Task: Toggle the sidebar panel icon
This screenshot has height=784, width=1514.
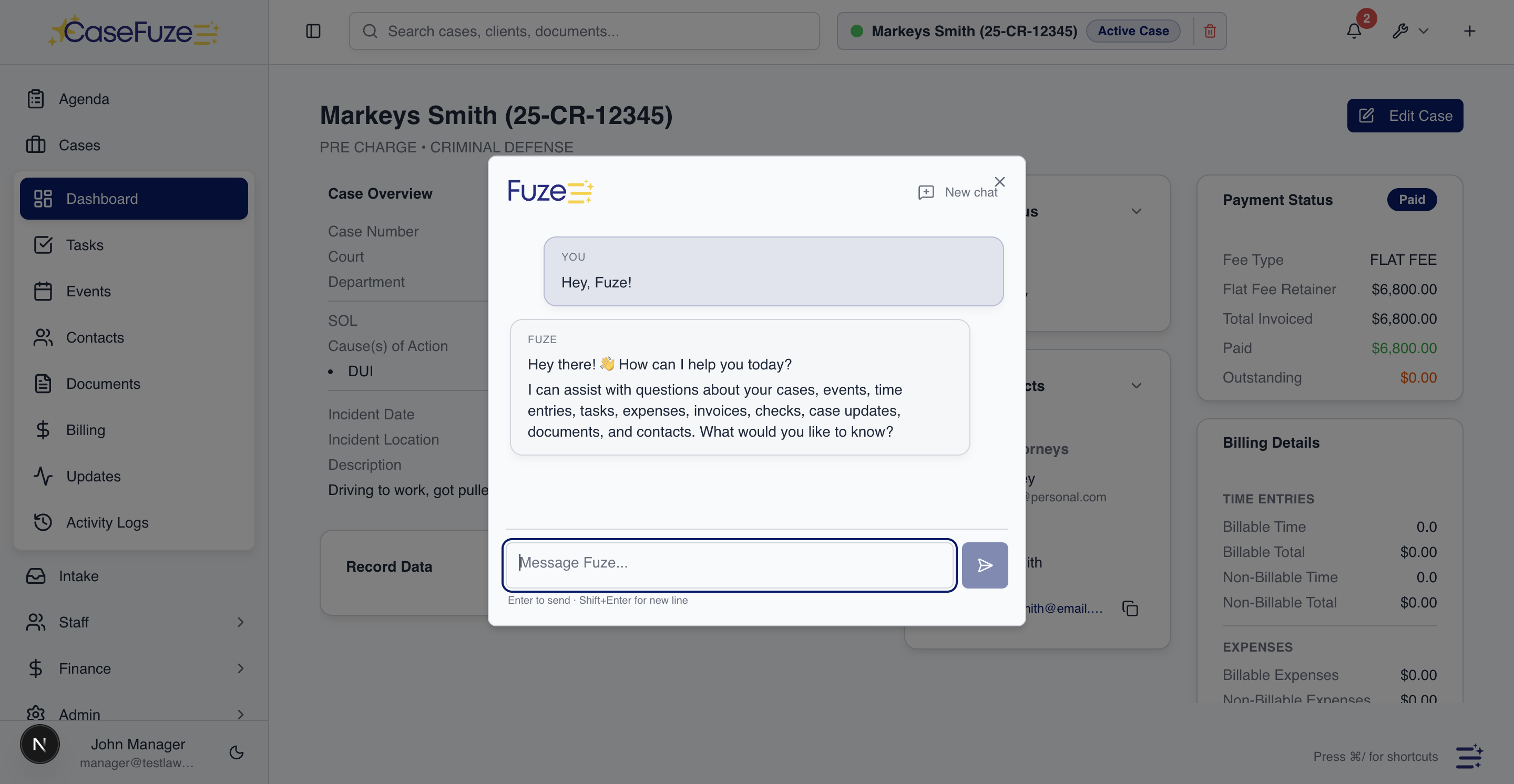Action: 313,31
